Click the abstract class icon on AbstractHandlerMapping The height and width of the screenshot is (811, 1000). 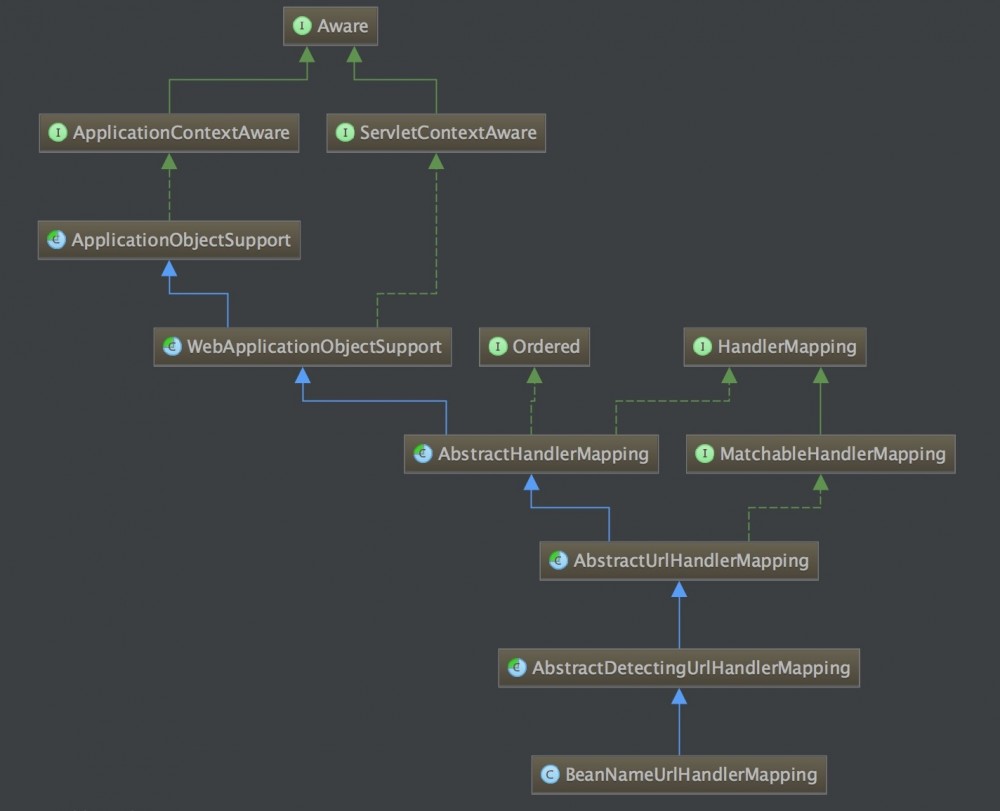[x=420, y=454]
